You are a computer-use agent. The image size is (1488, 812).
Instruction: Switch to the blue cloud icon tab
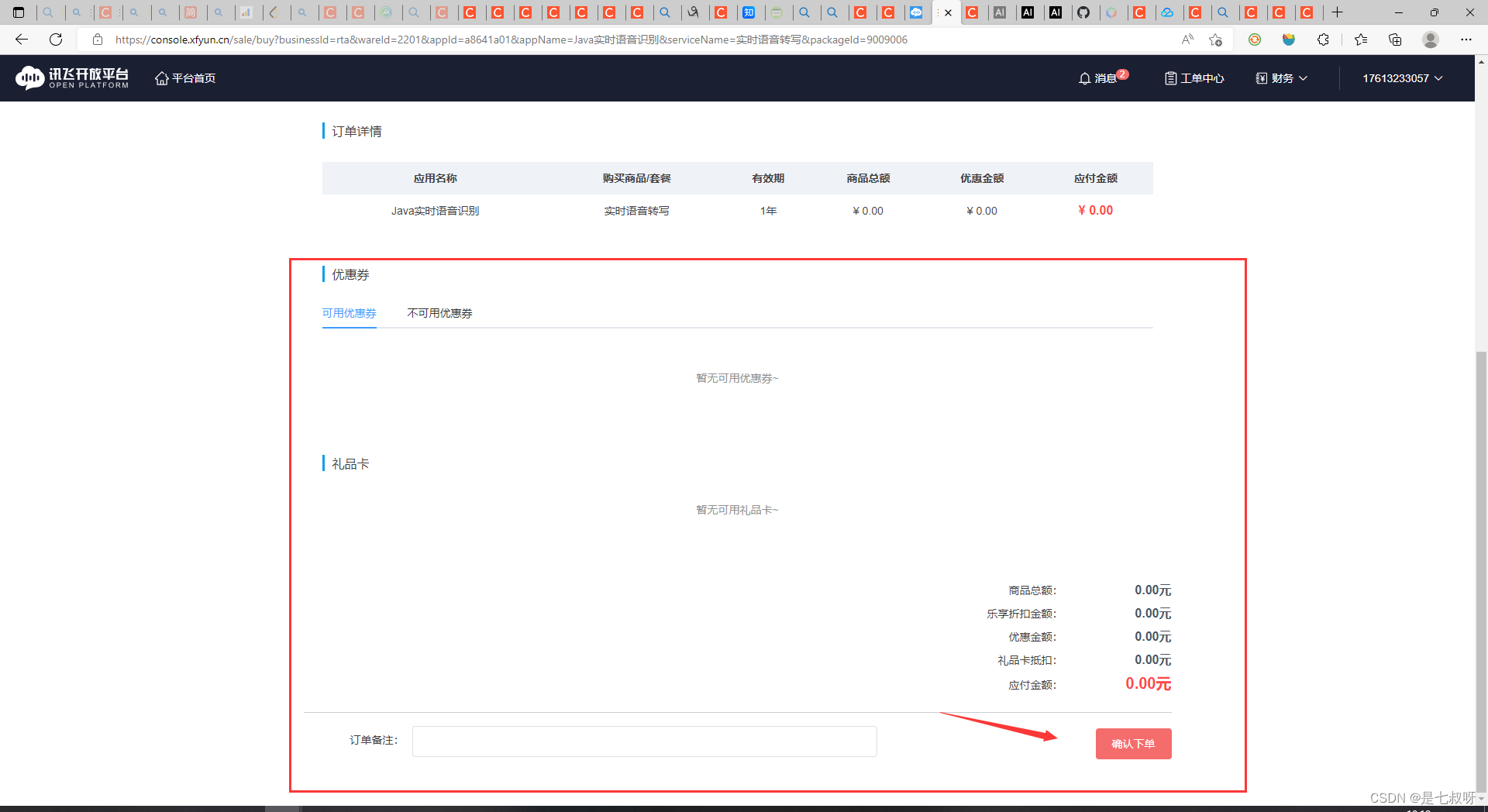coord(1167,12)
